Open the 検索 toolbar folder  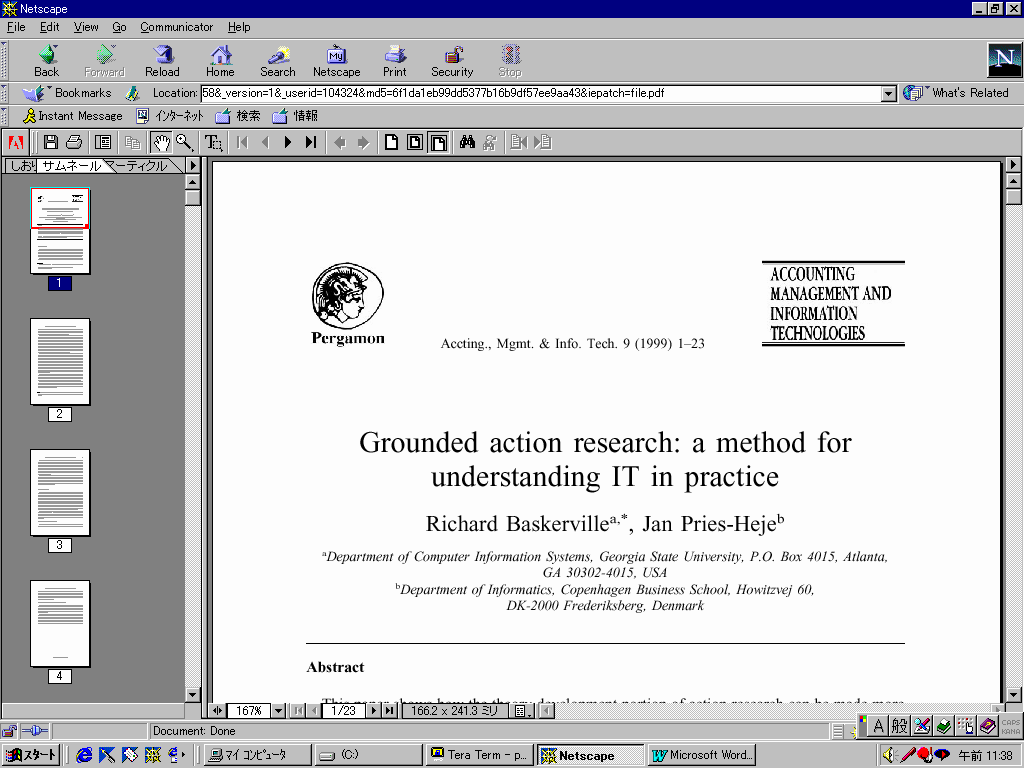tap(238, 116)
